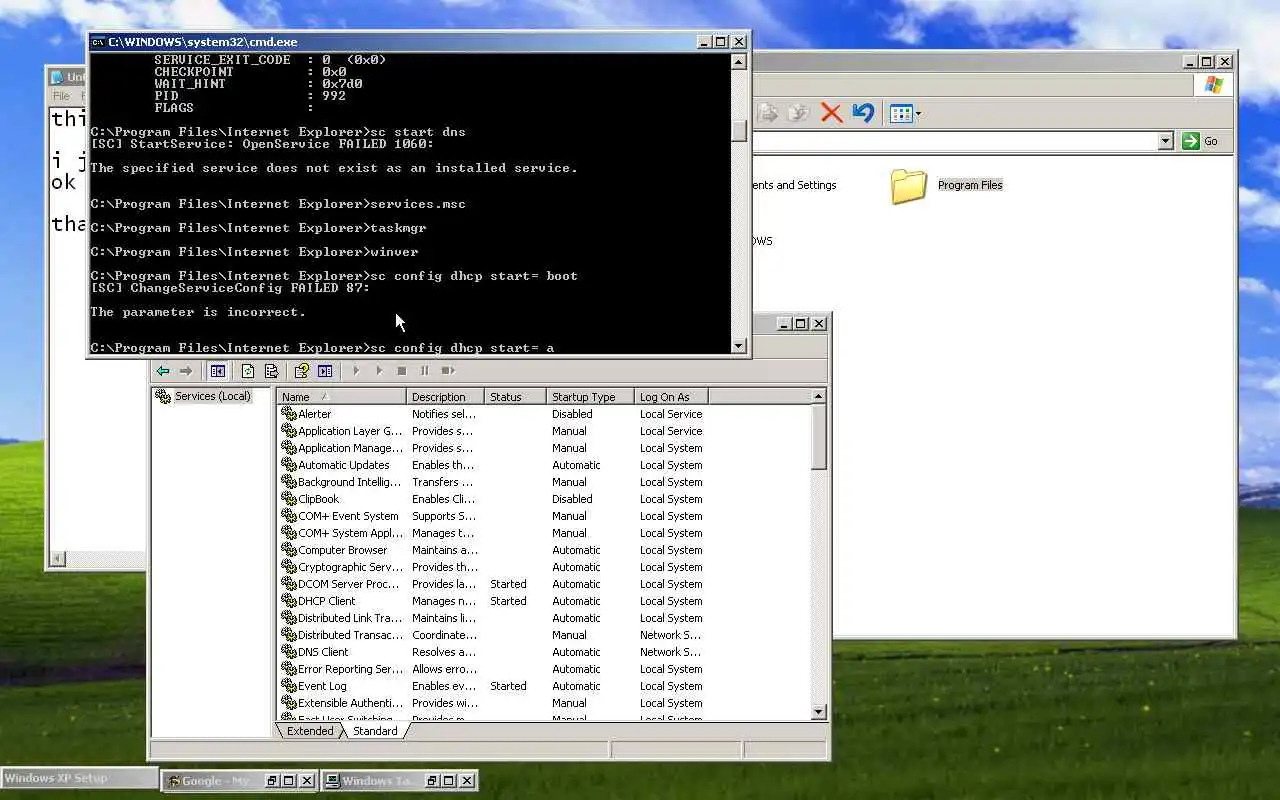Open the File menu in Notepad
The height and width of the screenshot is (800, 1280).
click(x=61, y=96)
